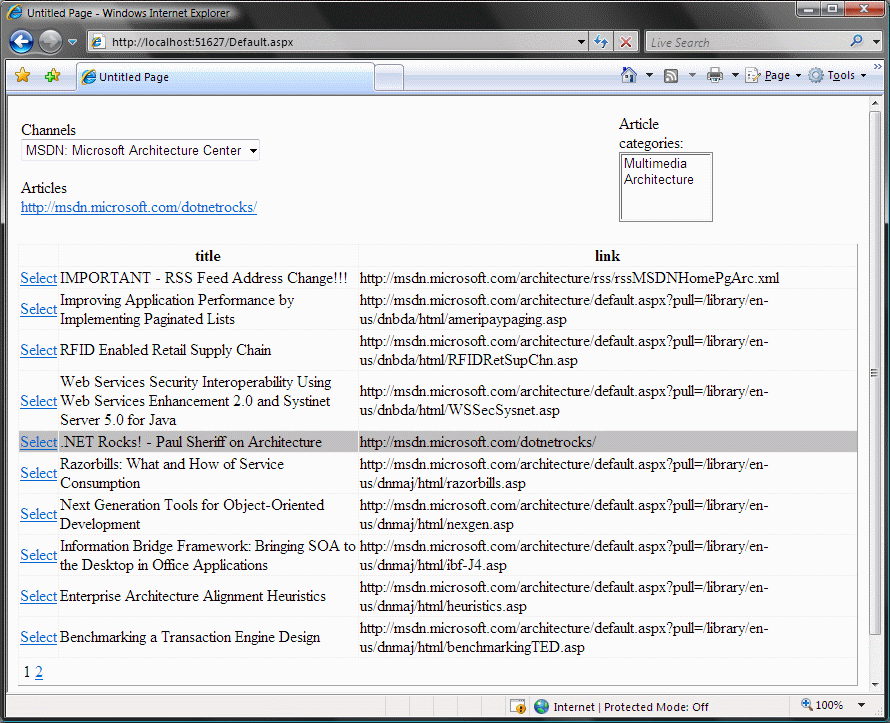Screen dimensions: 890x723
Task: Refresh the page with the Refresh icon
Action: [601, 42]
